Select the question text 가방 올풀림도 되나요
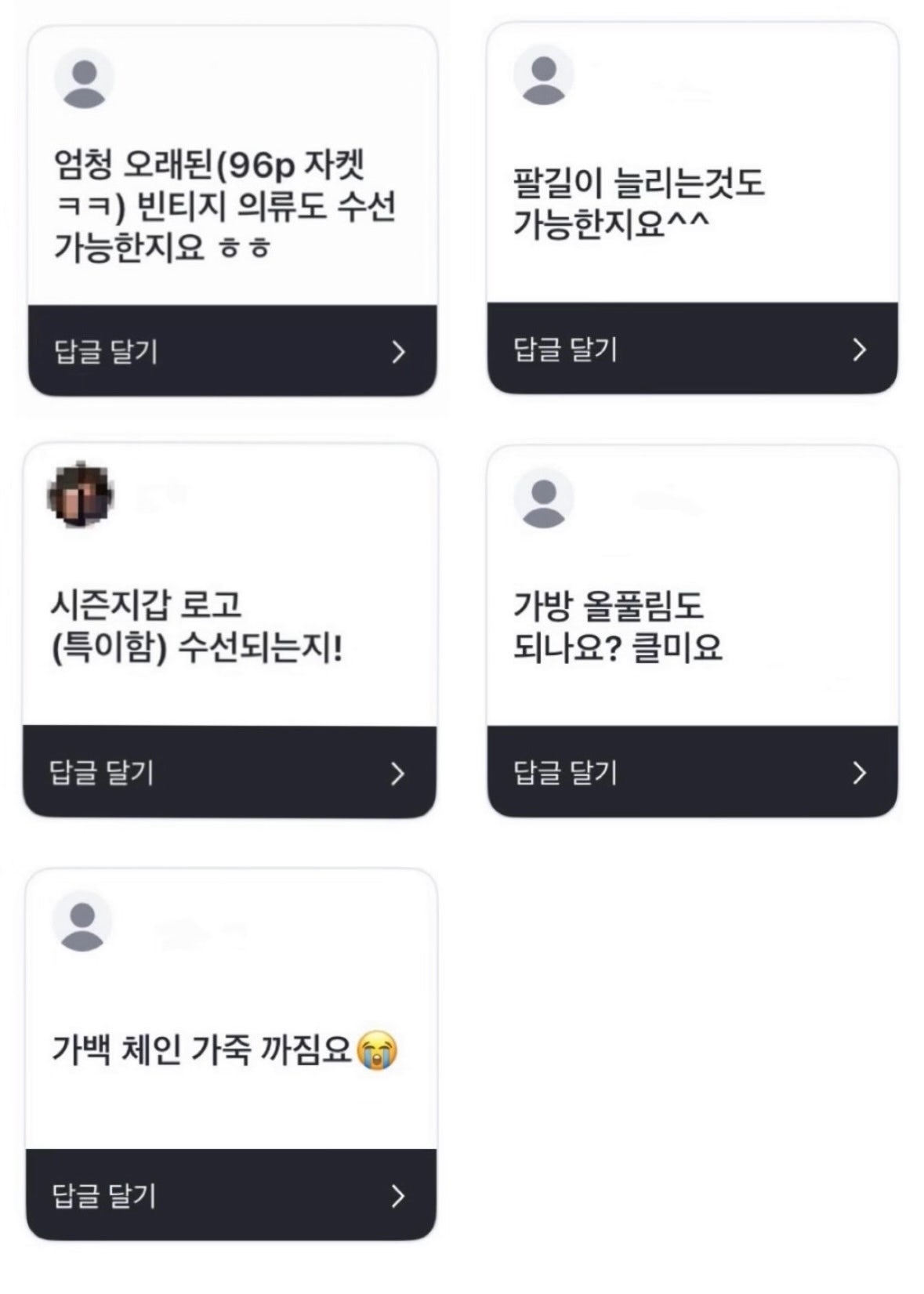The height and width of the screenshot is (1294, 924). coord(617,627)
